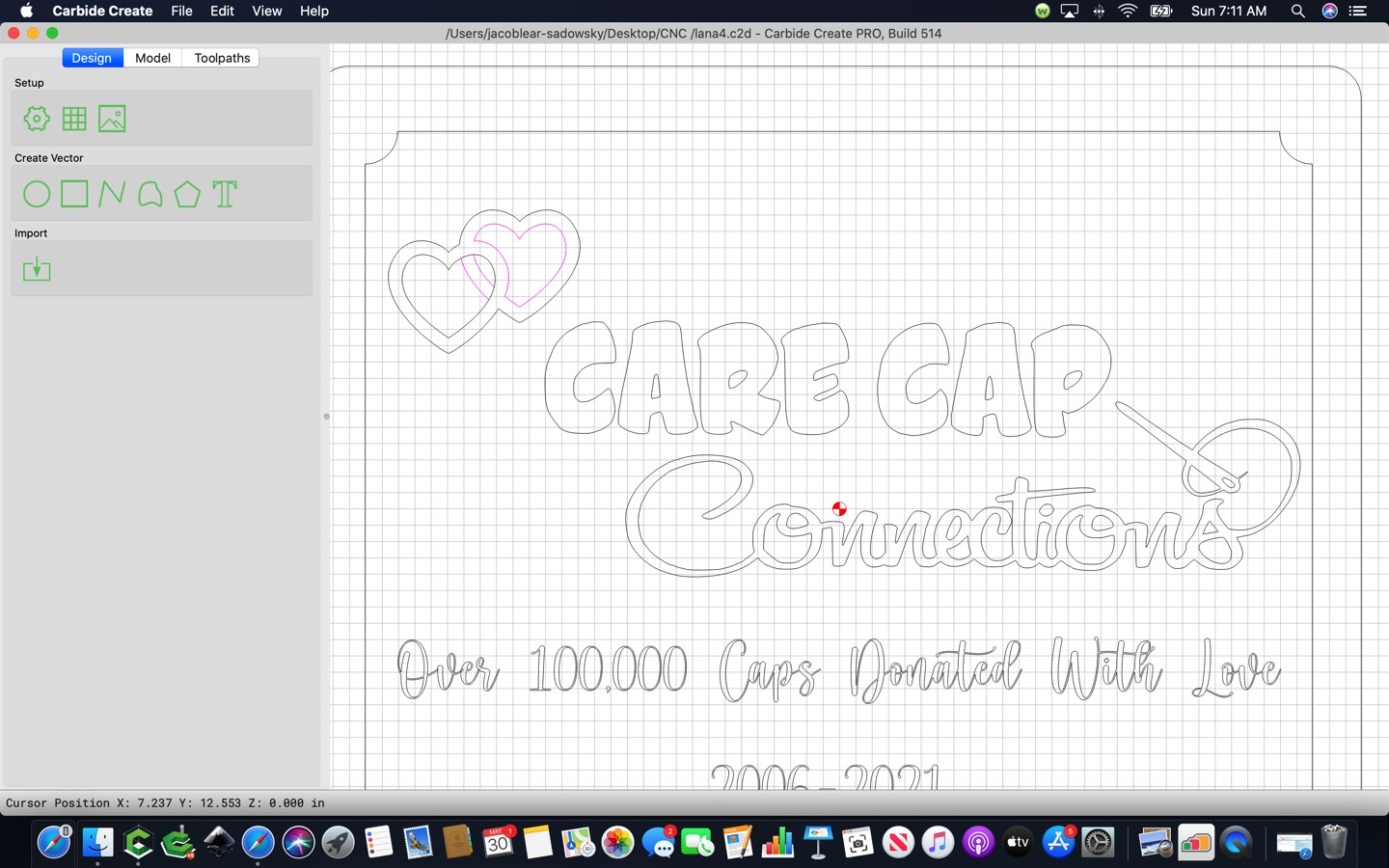Screen dimensions: 1389x868
Task: Open Spotlight search in menu bar
Action: [1297, 11]
